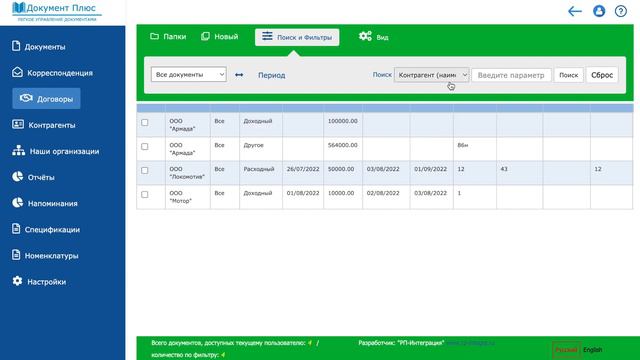This screenshot has height=360, width=640.
Task: Switch language to Русский
Action: click(x=567, y=350)
